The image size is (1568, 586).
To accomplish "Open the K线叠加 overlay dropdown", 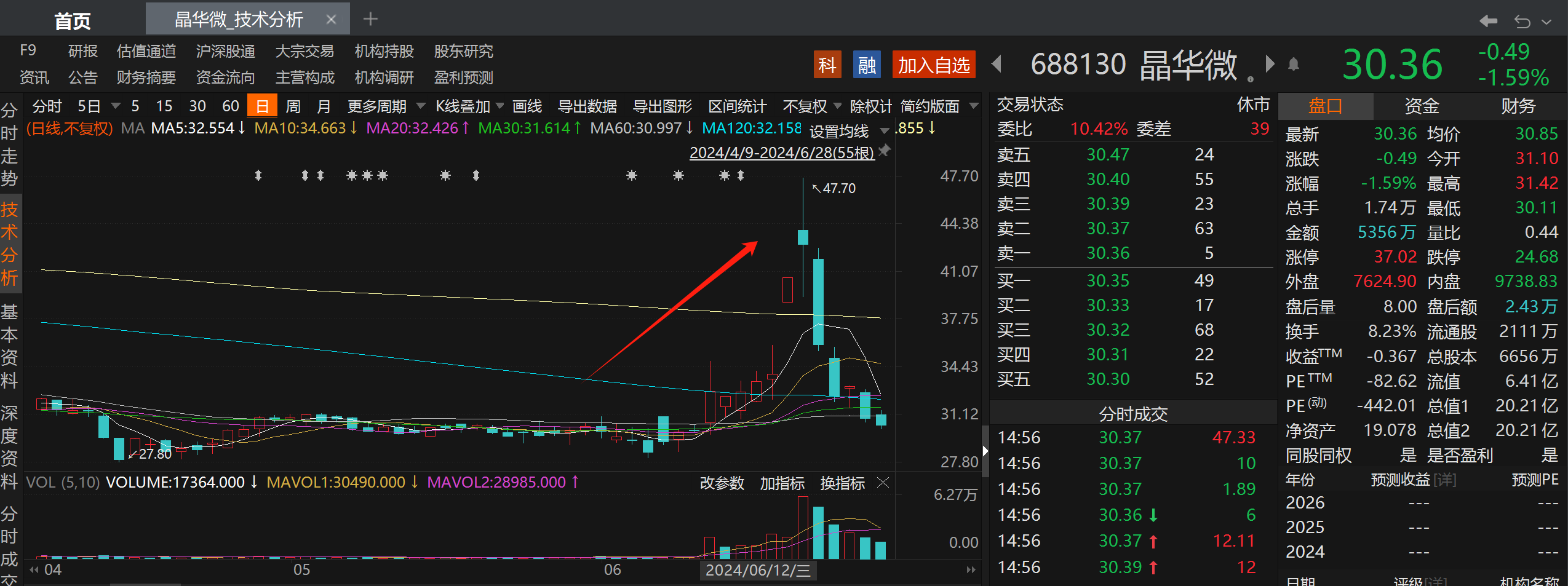I will point(469,106).
